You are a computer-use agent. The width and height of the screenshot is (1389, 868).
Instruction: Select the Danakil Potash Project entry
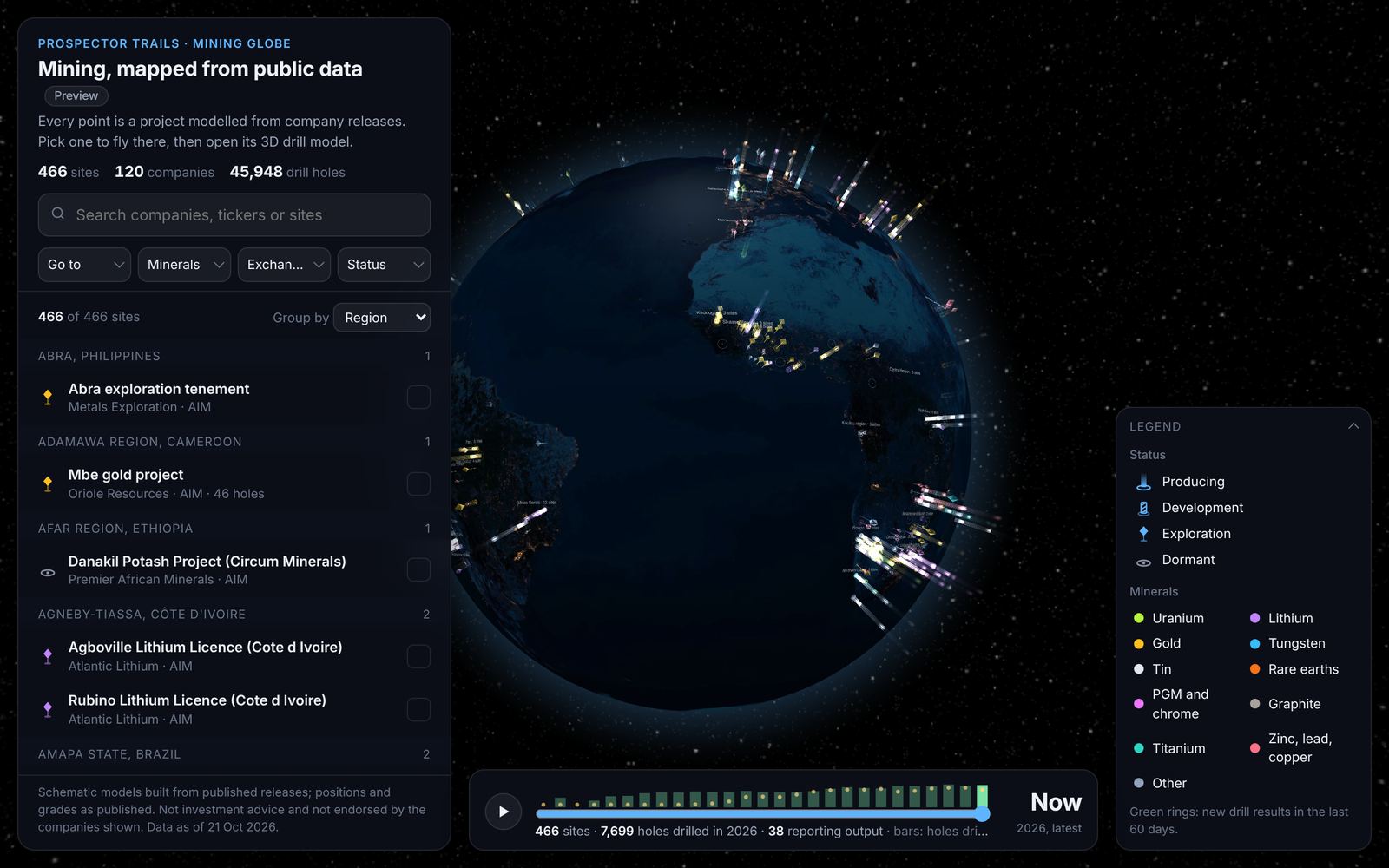[234, 570]
